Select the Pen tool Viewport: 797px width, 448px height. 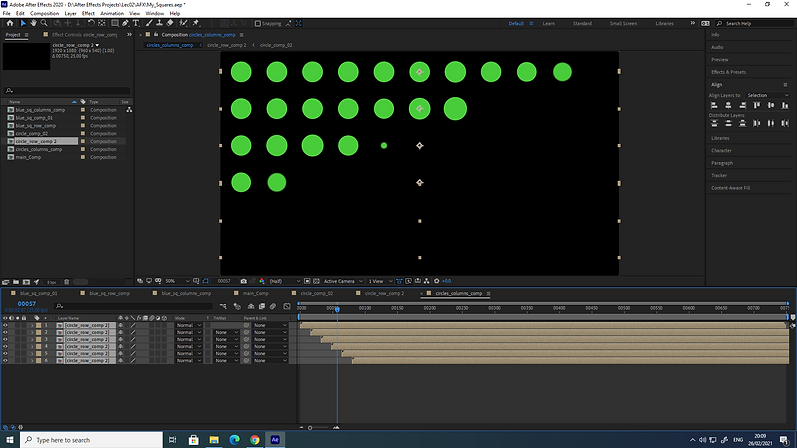click(125, 23)
